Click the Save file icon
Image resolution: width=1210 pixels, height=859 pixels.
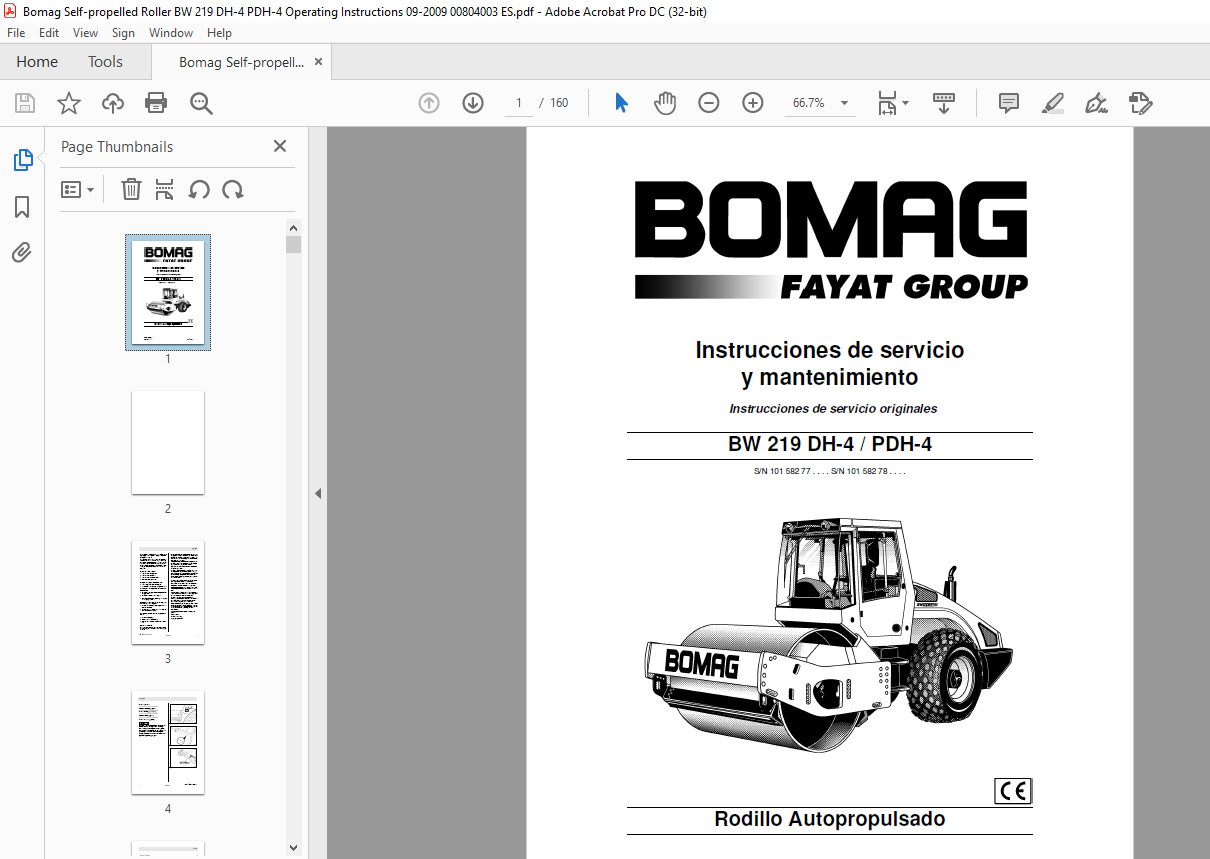25,103
